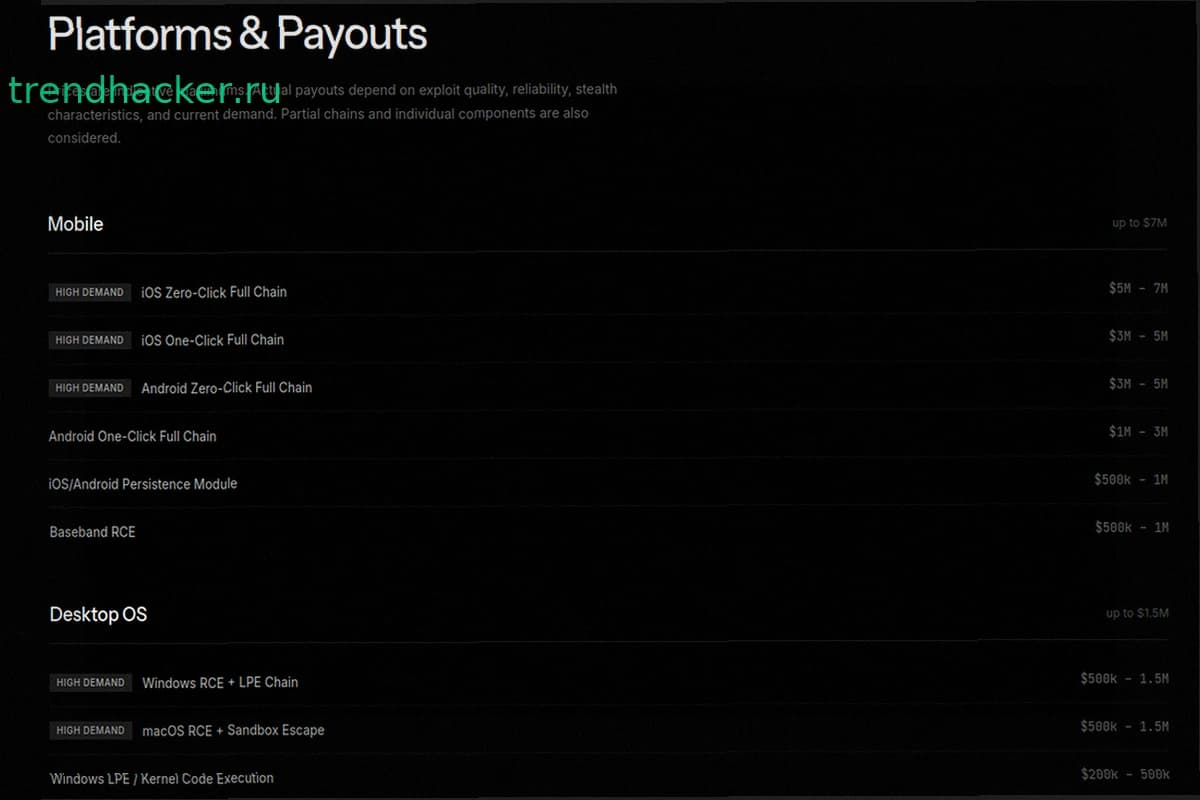The height and width of the screenshot is (800, 1200).
Task: Click the $5M - 7M payout value
Action: pos(1138,288)
